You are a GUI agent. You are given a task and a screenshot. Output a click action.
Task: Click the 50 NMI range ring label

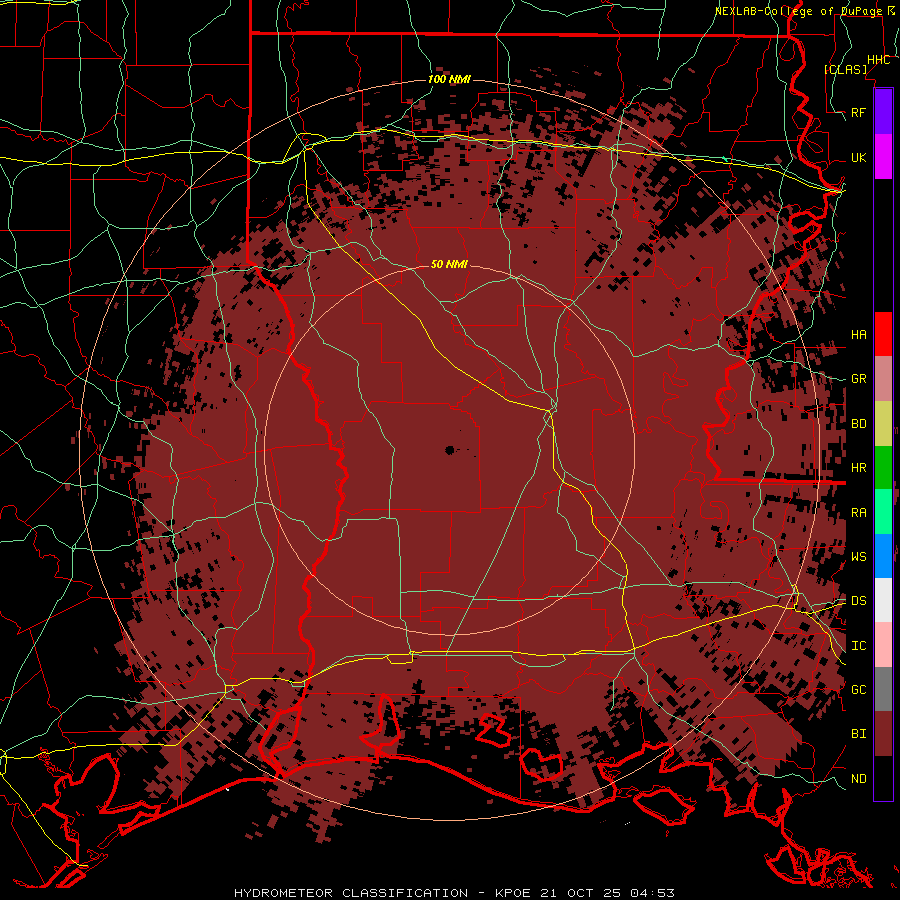(x=449, y=264)
